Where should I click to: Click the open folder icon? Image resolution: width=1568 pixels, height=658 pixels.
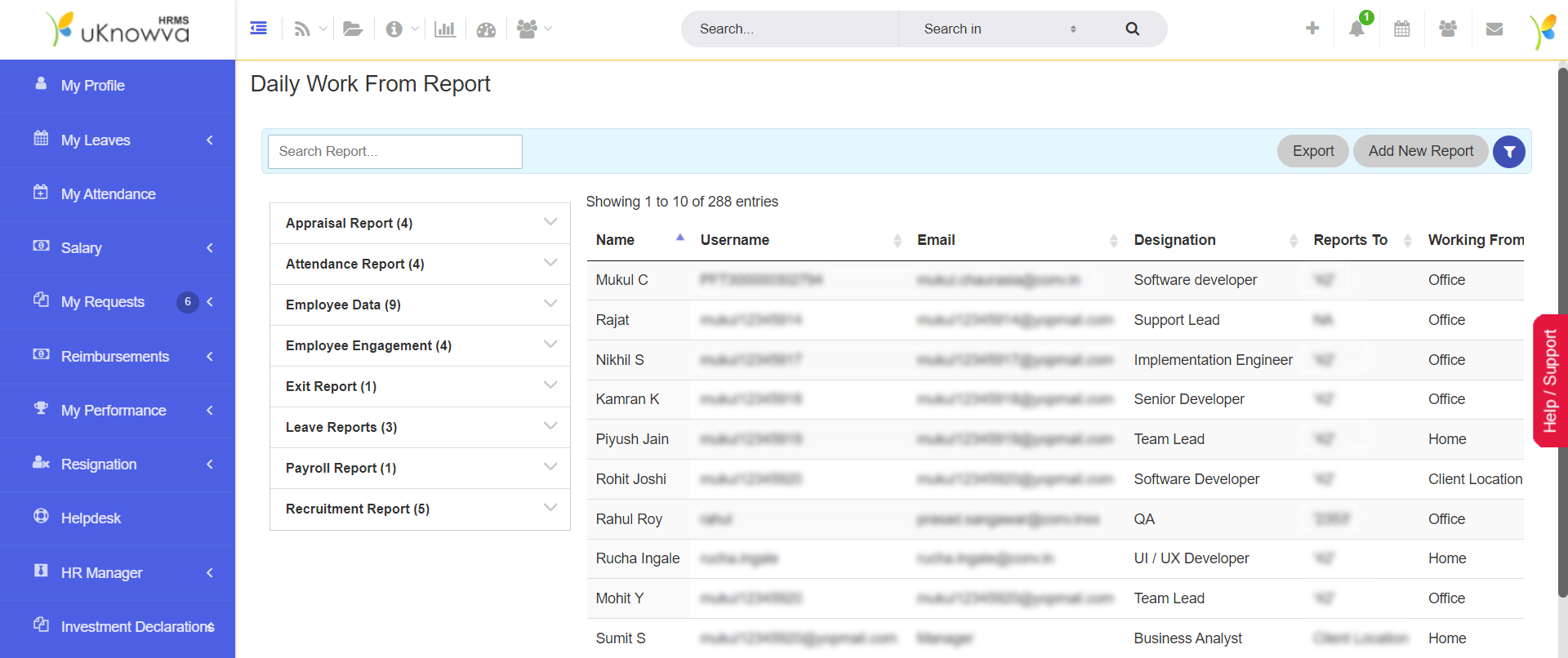[353, 29]
